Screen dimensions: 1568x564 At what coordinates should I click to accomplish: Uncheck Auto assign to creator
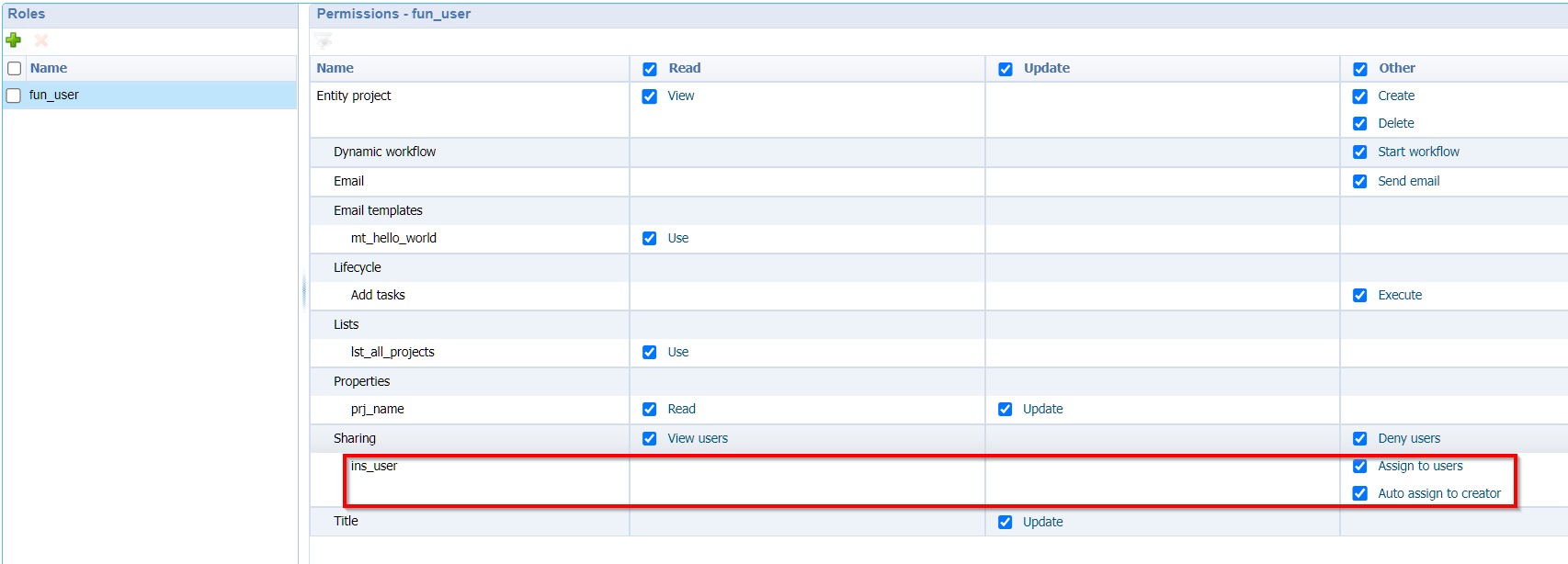click(x=1360, y=494)
